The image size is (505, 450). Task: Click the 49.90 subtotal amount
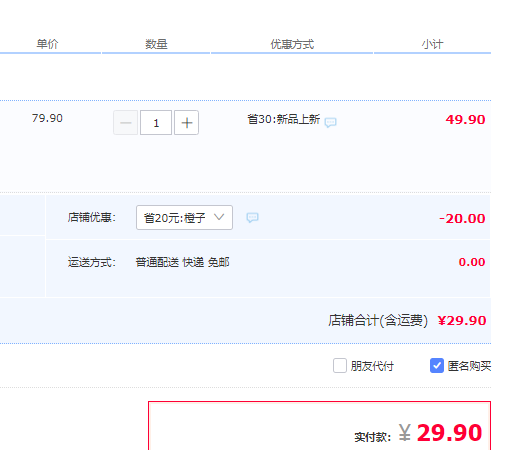[x=465, y=120]
